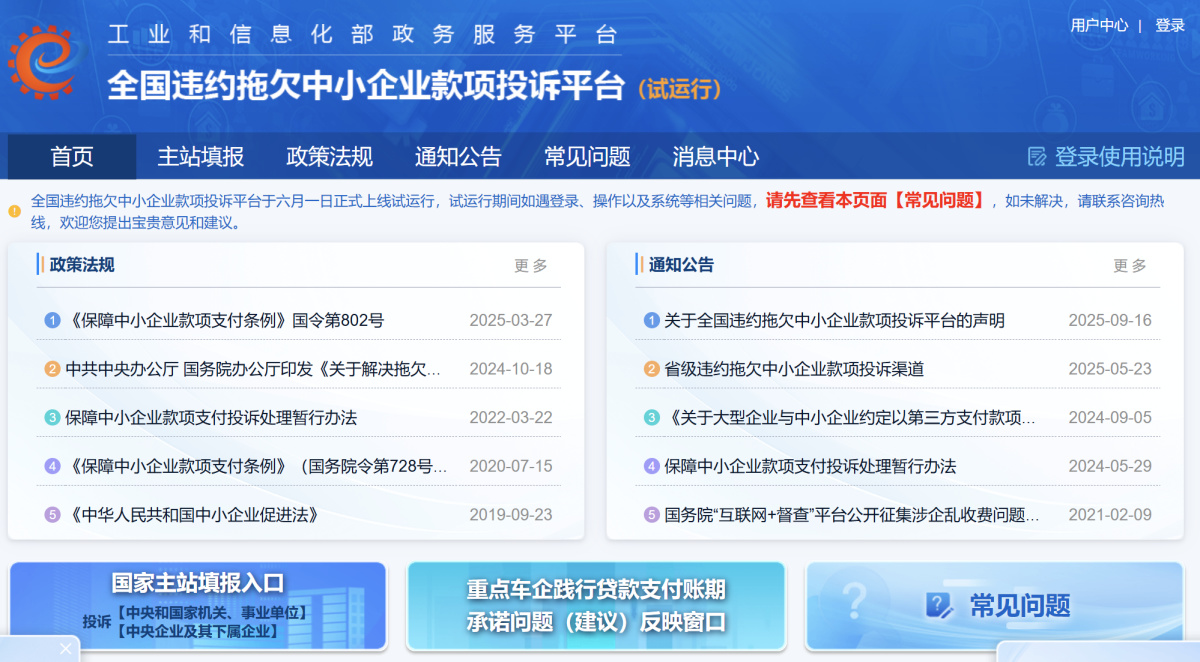Click the 国家主站填报入口 banner
This screenshot has width=1200, height=662.
tap(197, 606)
